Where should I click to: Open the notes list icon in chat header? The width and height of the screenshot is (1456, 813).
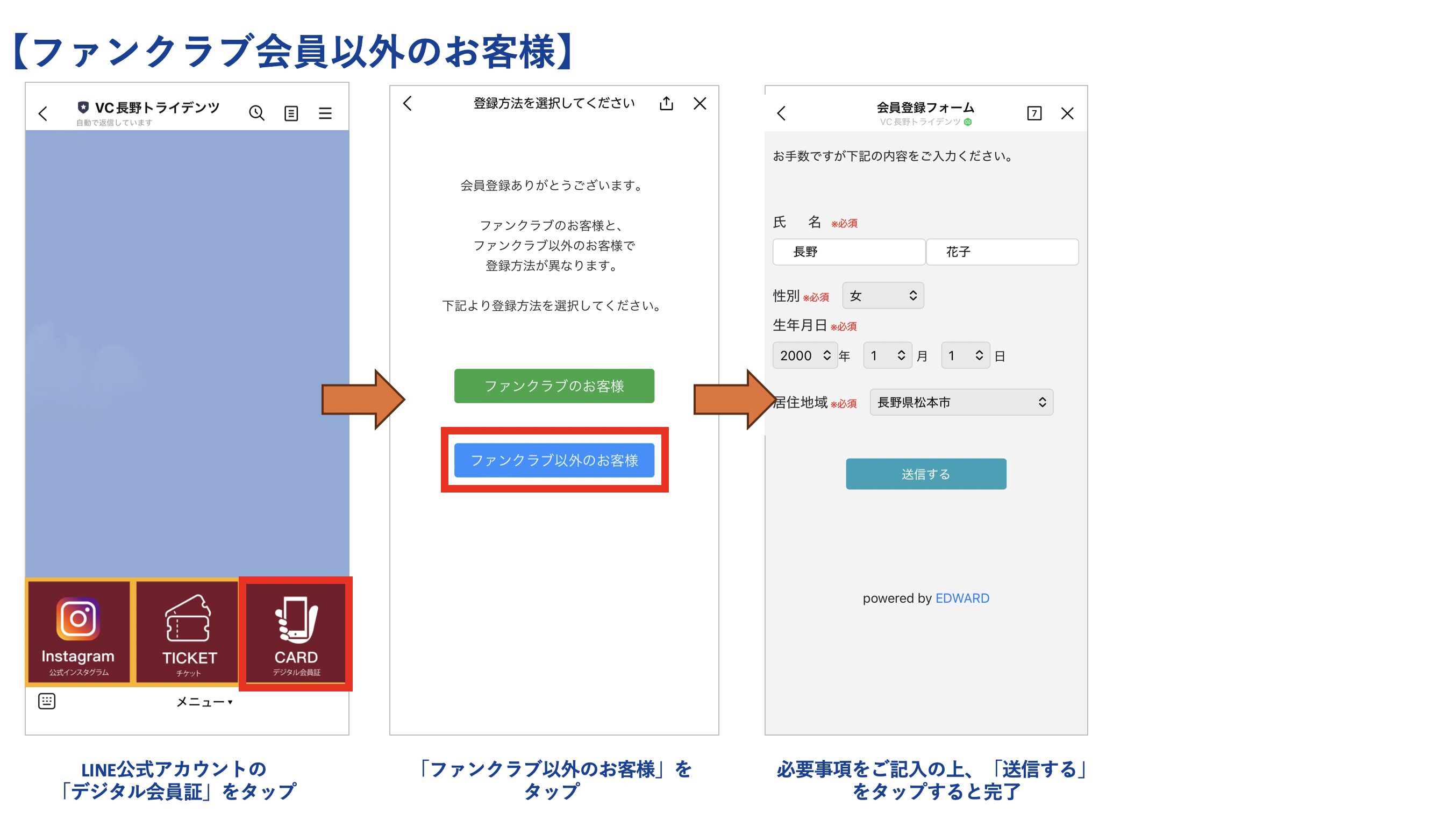click(x=291, y=113)
